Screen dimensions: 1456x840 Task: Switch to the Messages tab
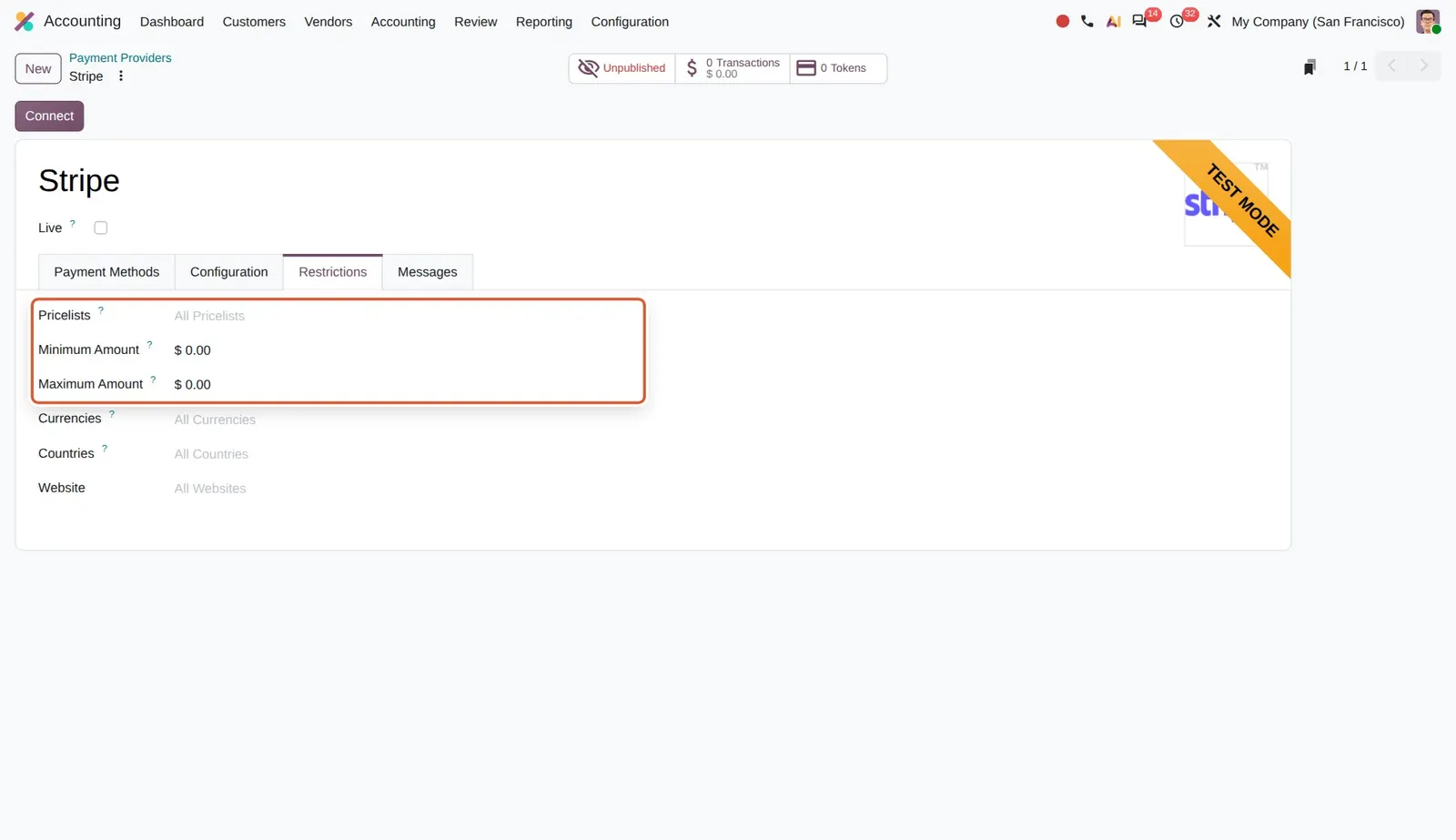click(x=428, y=272)
